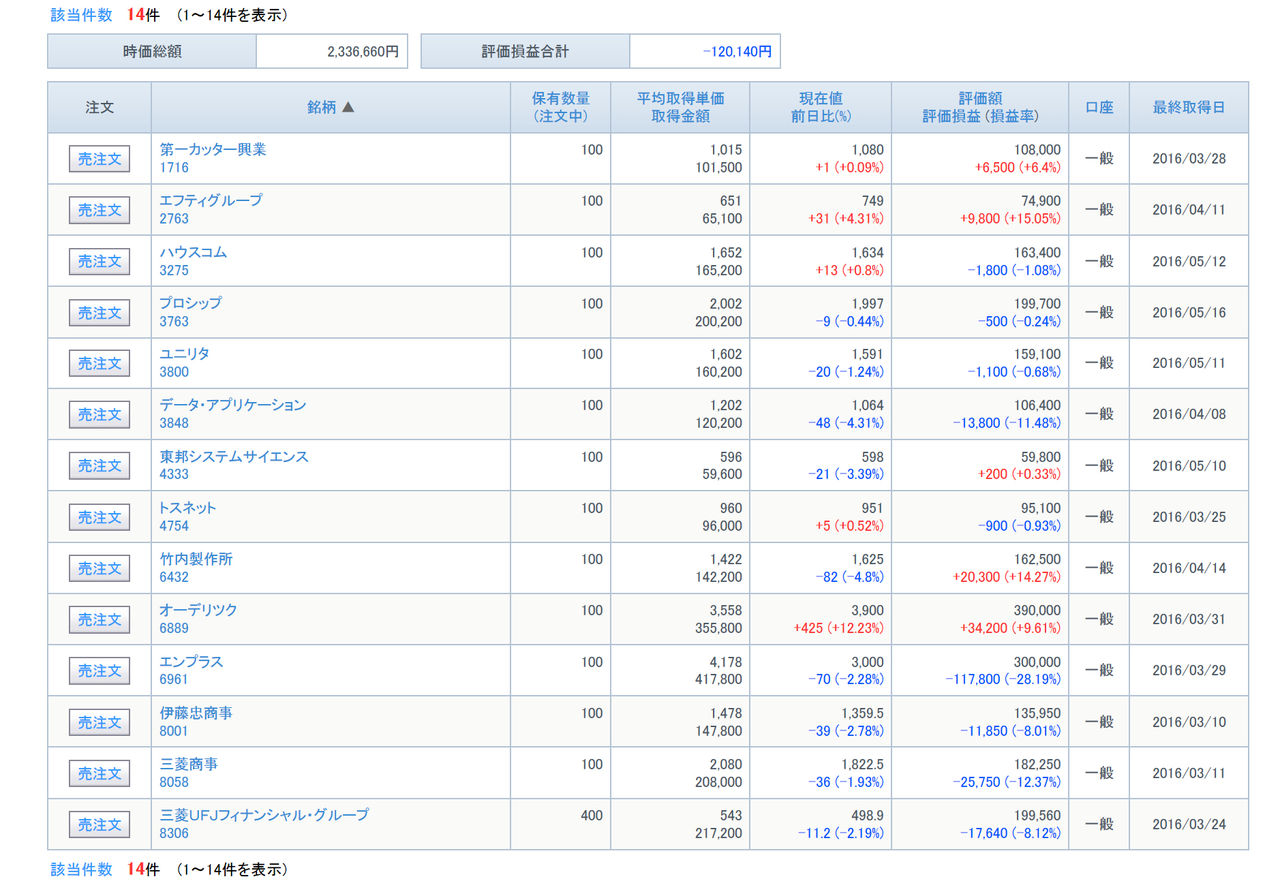Click stock code 8306
The image size is (1280, 894).
(x=174, y=834)
